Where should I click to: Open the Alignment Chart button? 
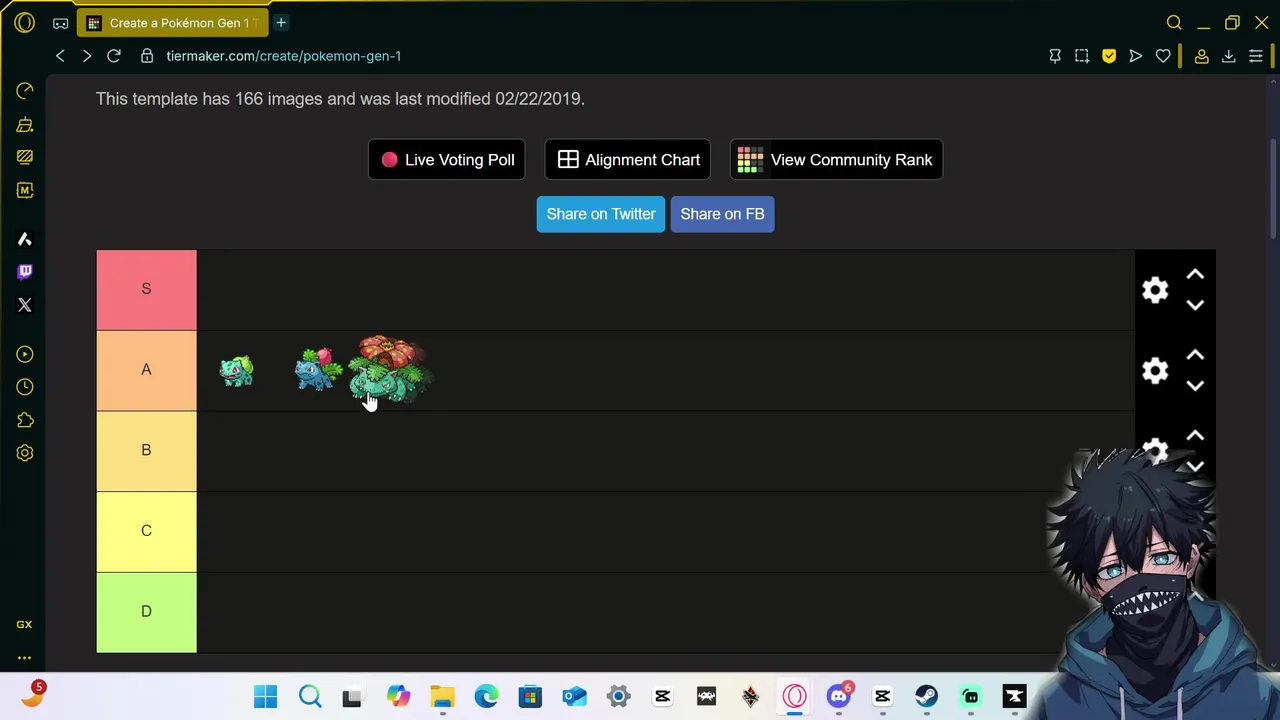coord(628,160)
